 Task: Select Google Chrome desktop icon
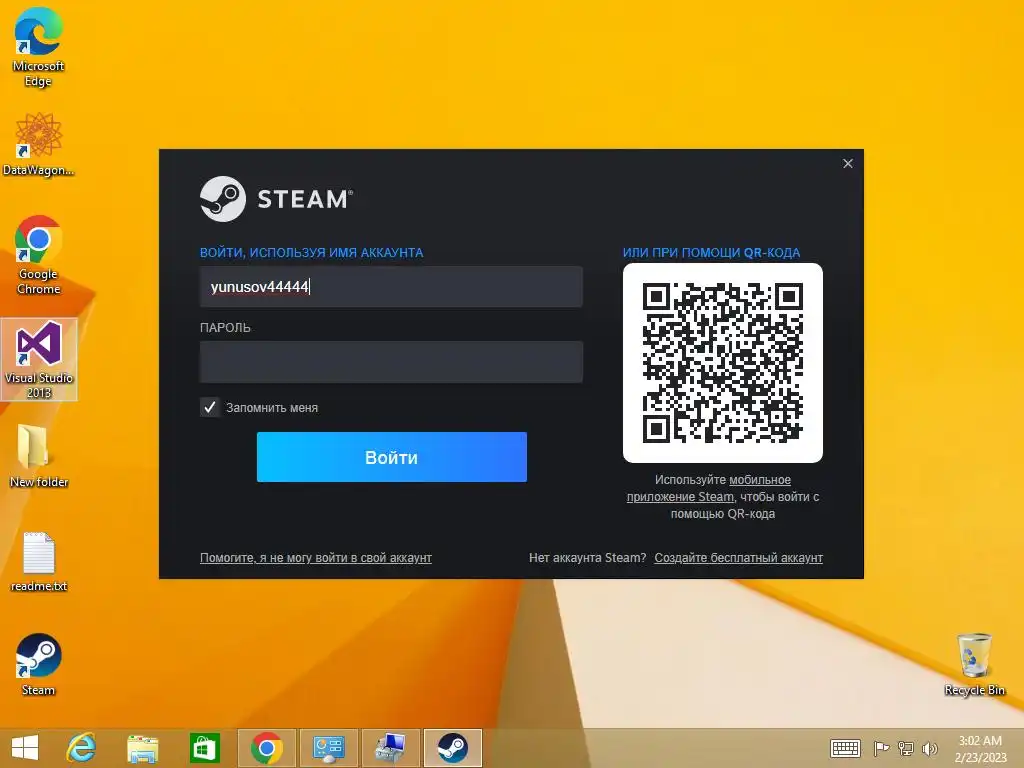39,255
